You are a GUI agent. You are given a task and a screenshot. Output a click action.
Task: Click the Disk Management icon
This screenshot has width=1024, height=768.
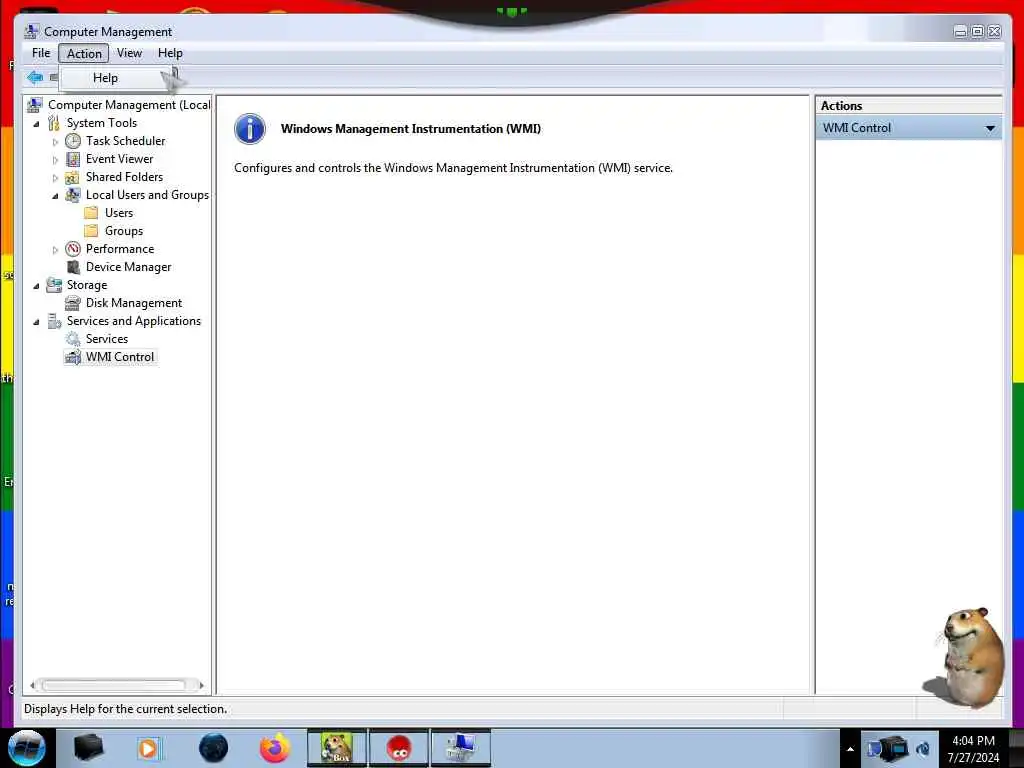coord(72,303)
